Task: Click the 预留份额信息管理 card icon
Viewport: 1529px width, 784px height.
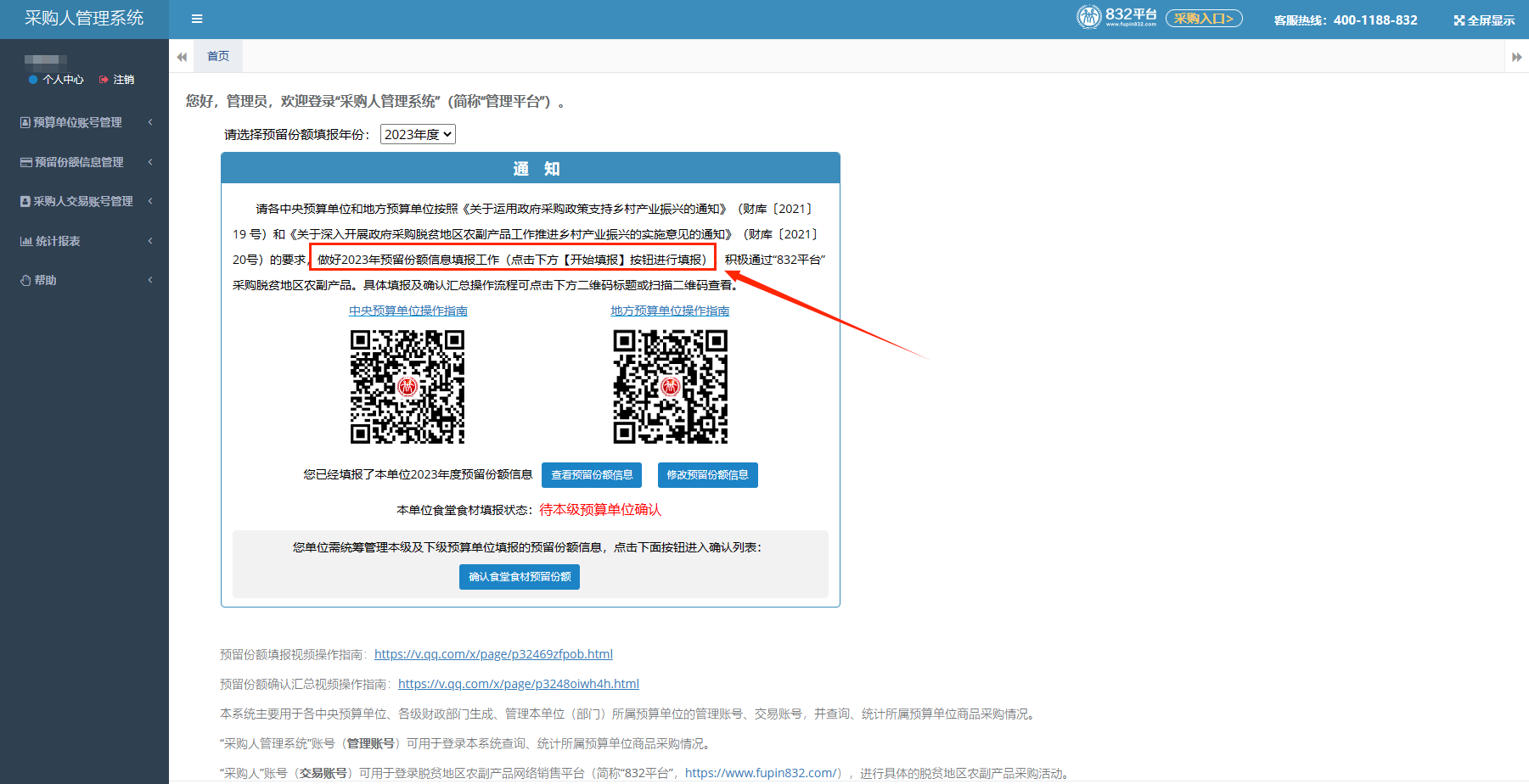Action: point(26,162)
